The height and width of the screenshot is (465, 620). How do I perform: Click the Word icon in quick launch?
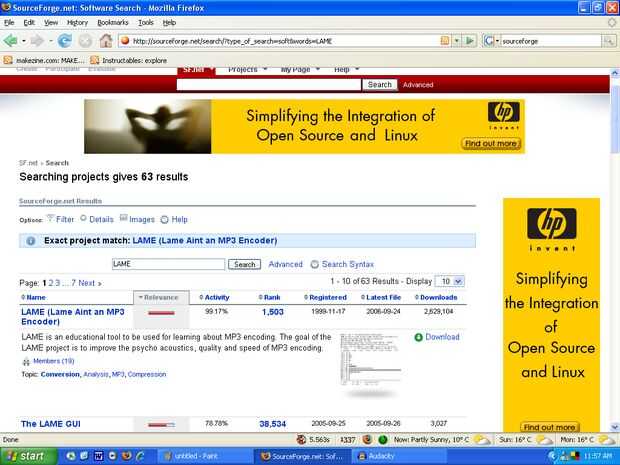tap(98, 456)
